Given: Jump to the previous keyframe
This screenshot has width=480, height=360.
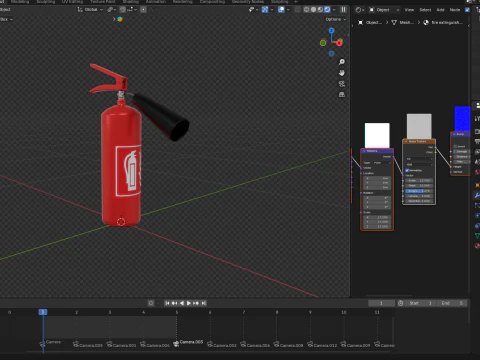Looking at the screenshot, I should tap(174, 303).
